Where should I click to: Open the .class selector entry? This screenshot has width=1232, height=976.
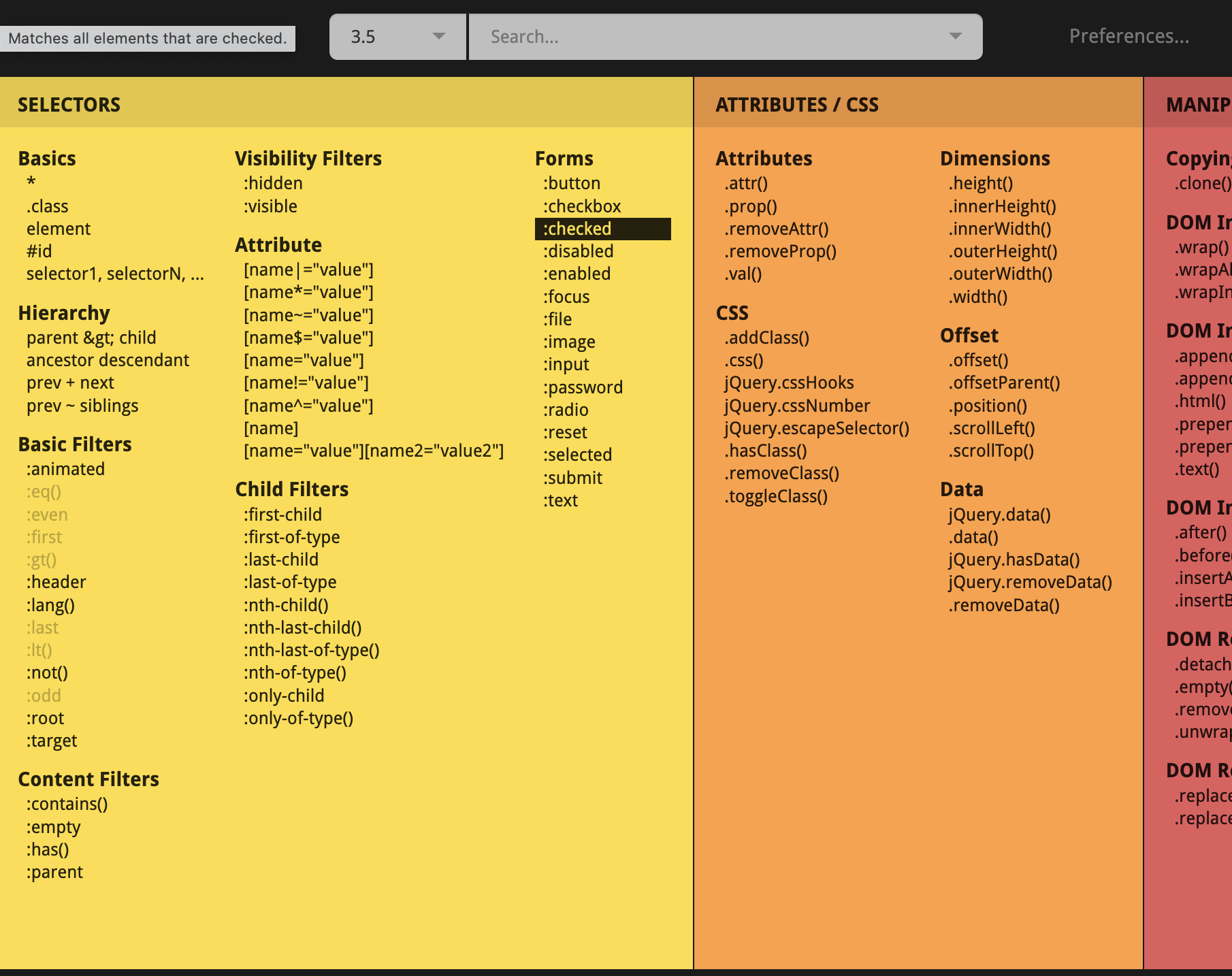coord(48,206)
